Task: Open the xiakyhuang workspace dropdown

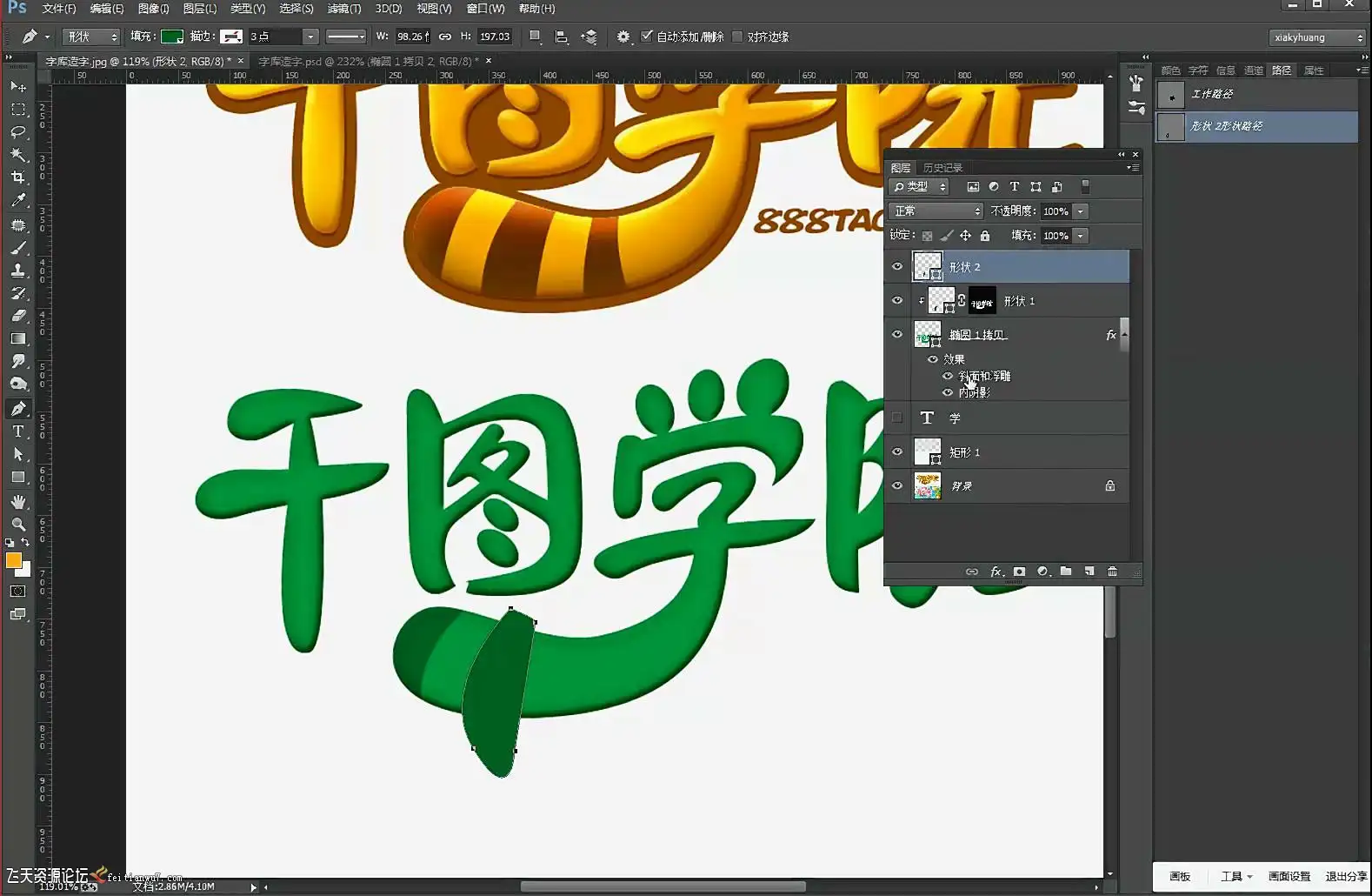Action: pos(1317,37)
